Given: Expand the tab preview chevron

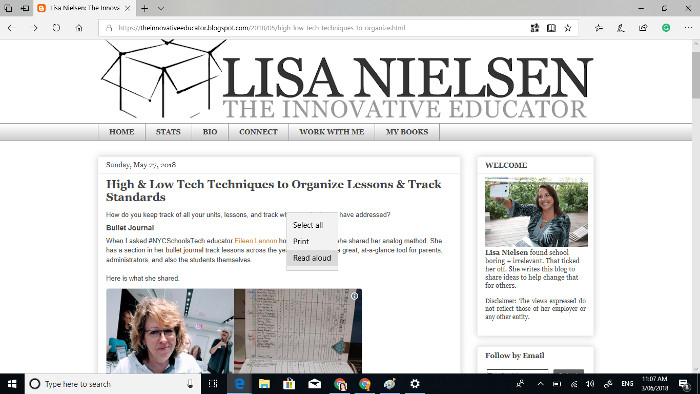Looking at the screenshot, I should 161,8.
